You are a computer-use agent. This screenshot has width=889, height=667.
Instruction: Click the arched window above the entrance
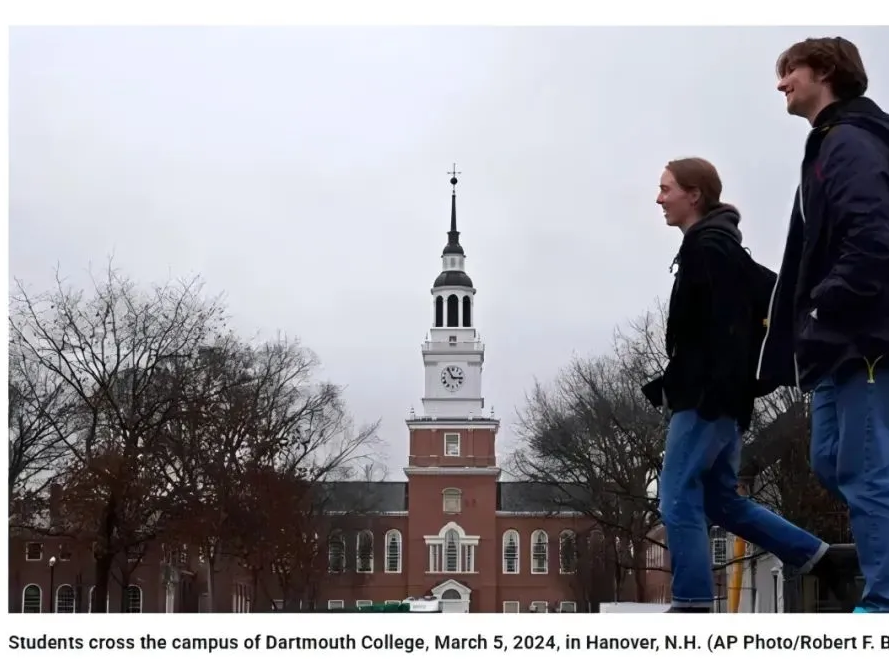click(452, 547)
